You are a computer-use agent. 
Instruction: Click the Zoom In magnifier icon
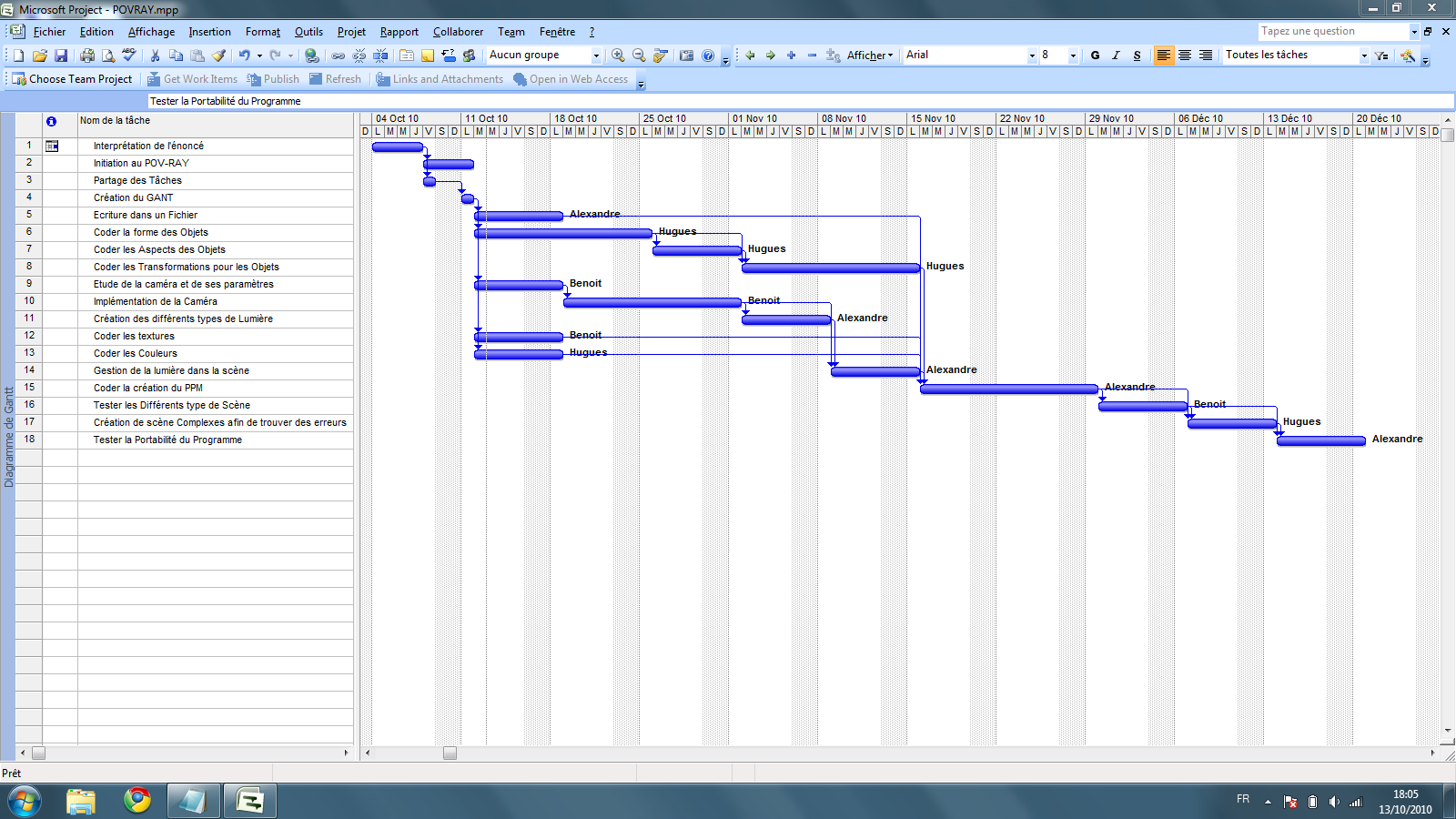pyautogui.click(x=618, y=56)
